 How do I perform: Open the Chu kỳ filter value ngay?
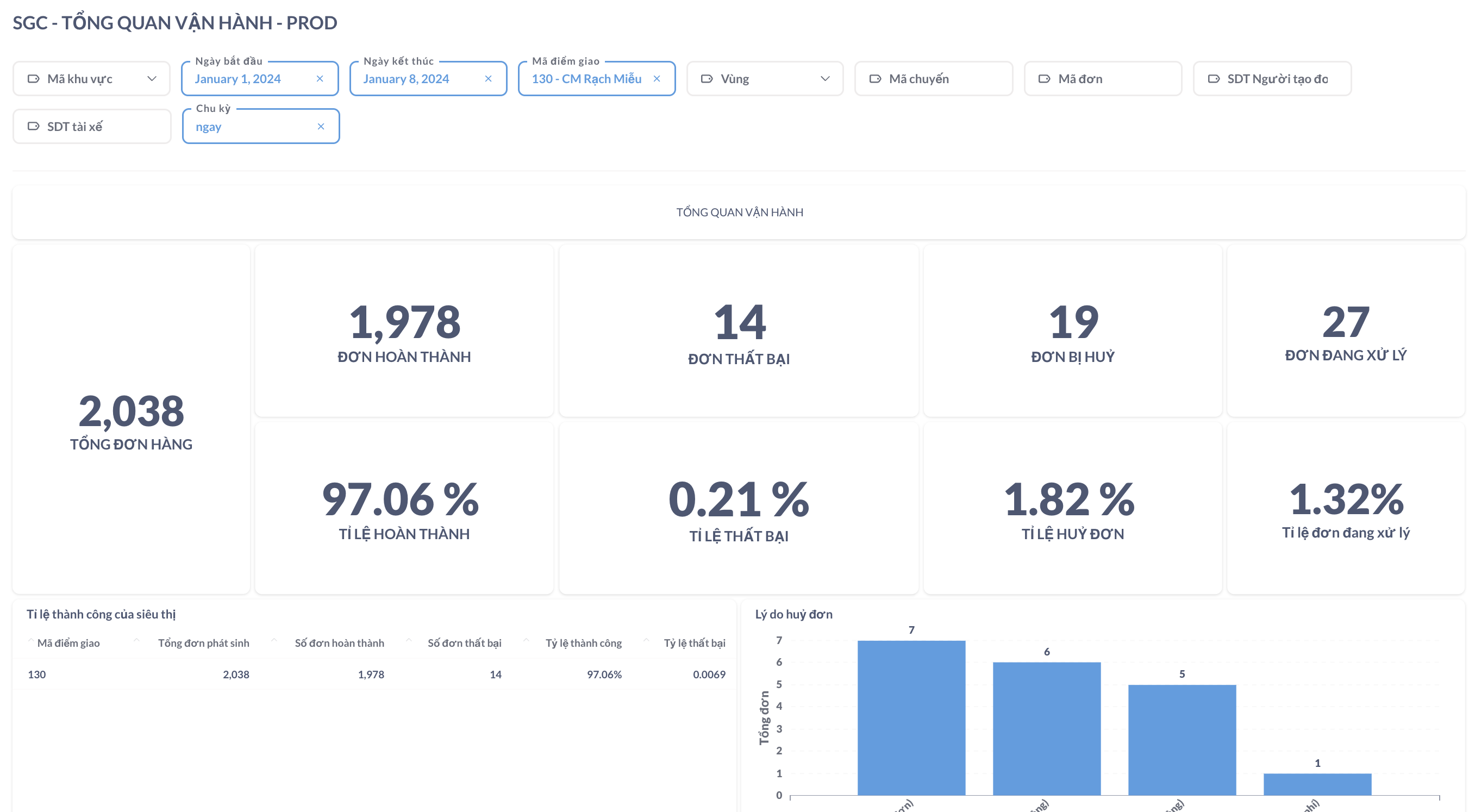click(209, 127)
